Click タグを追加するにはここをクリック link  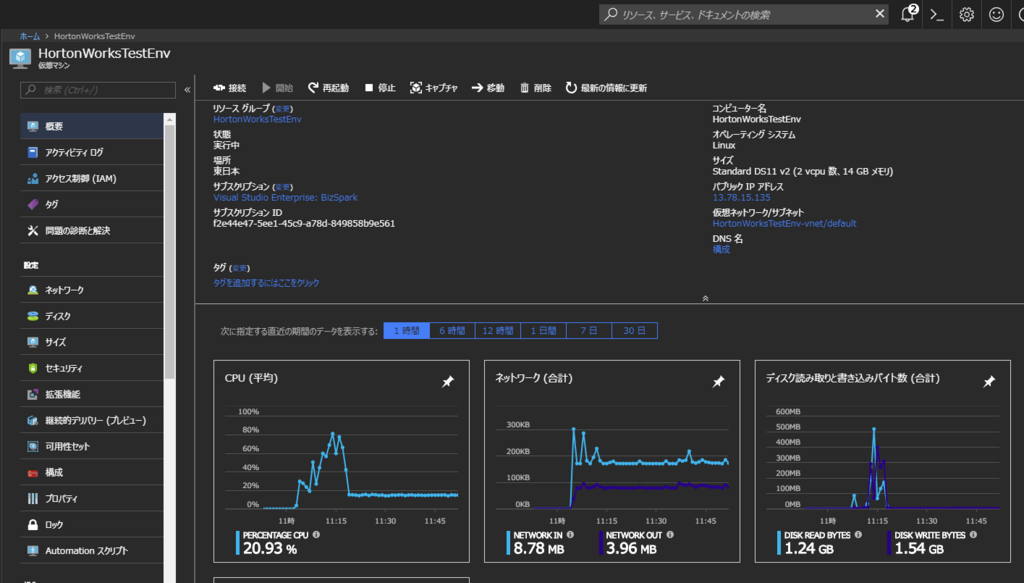(x=266, y=283)
